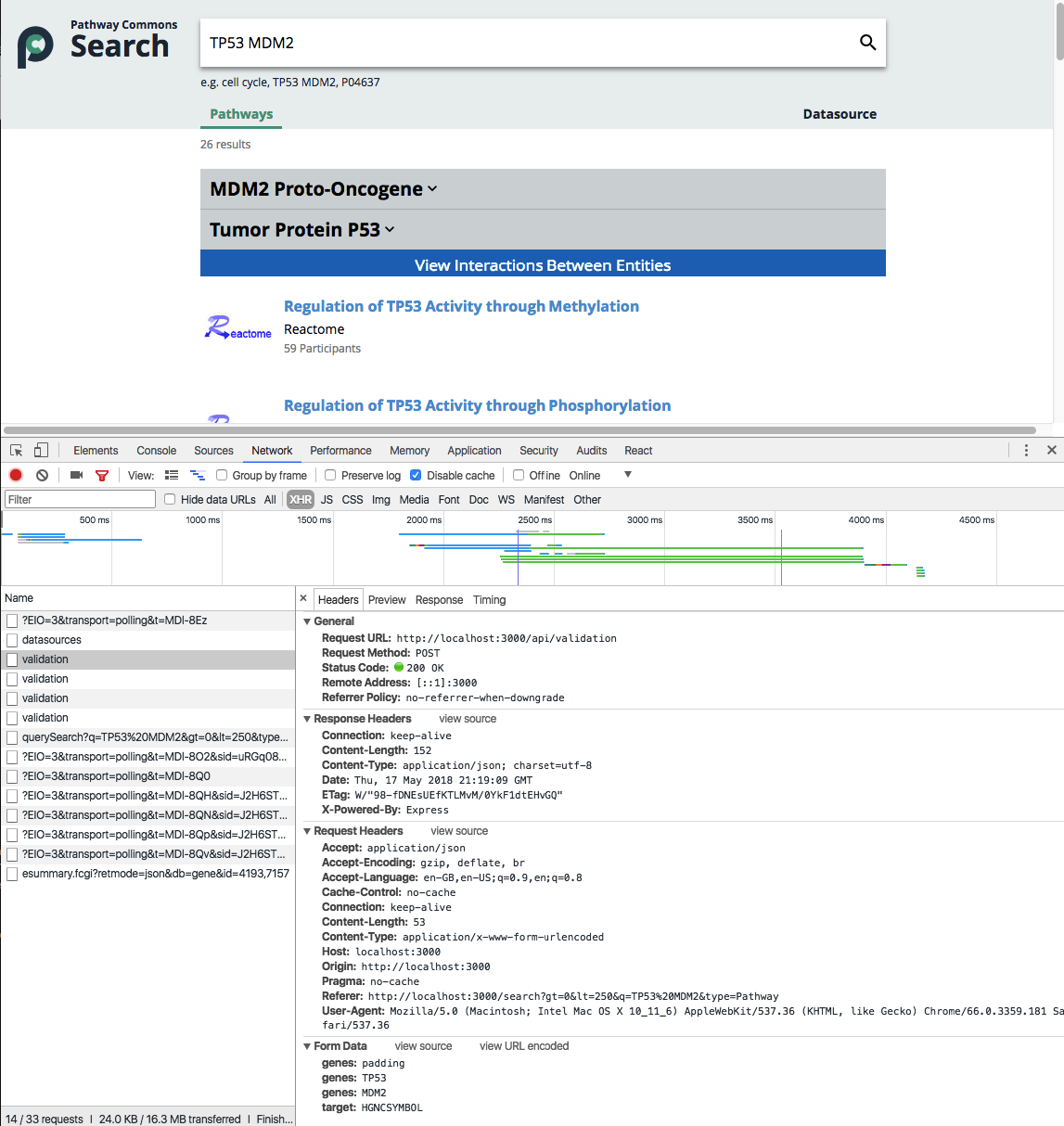Viewport: 1064px width, 1126px height.
Task: Close the DevTools panel
Action: coord(1052,450)
